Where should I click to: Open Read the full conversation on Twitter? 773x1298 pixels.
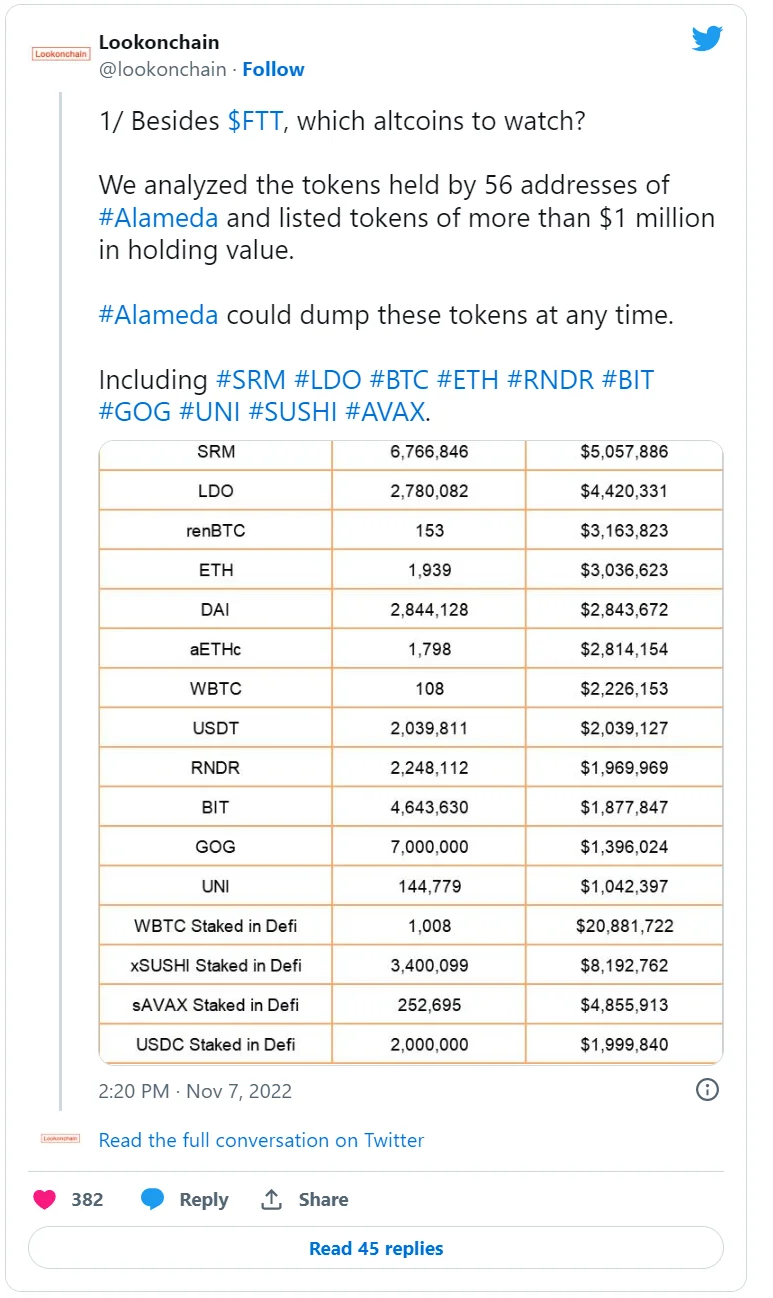pos(261,1140)
